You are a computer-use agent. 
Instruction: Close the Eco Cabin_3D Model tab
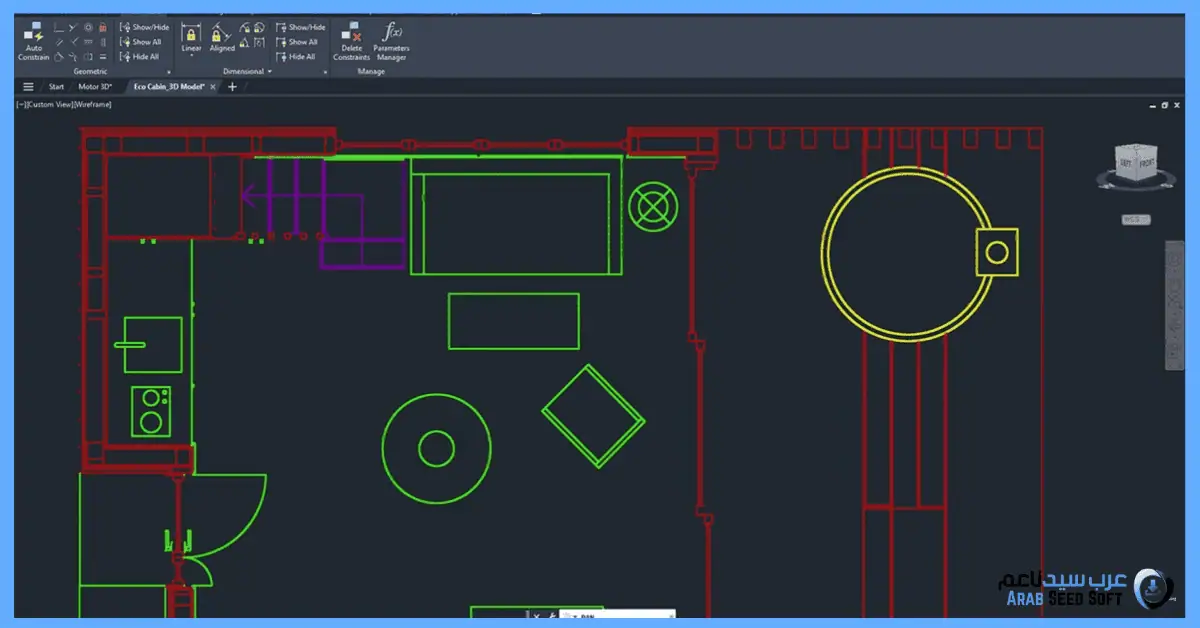coord(213,87)
